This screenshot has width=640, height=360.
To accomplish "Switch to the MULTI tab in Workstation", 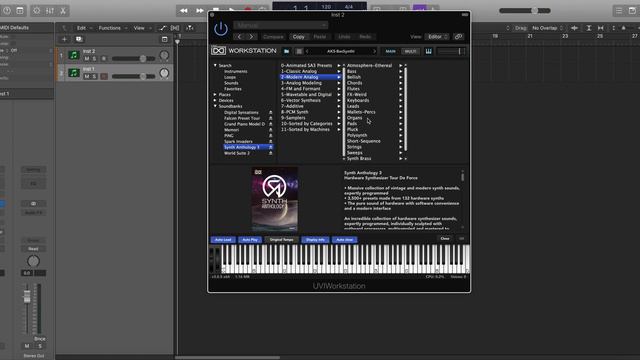I will (x=410, y=51).
